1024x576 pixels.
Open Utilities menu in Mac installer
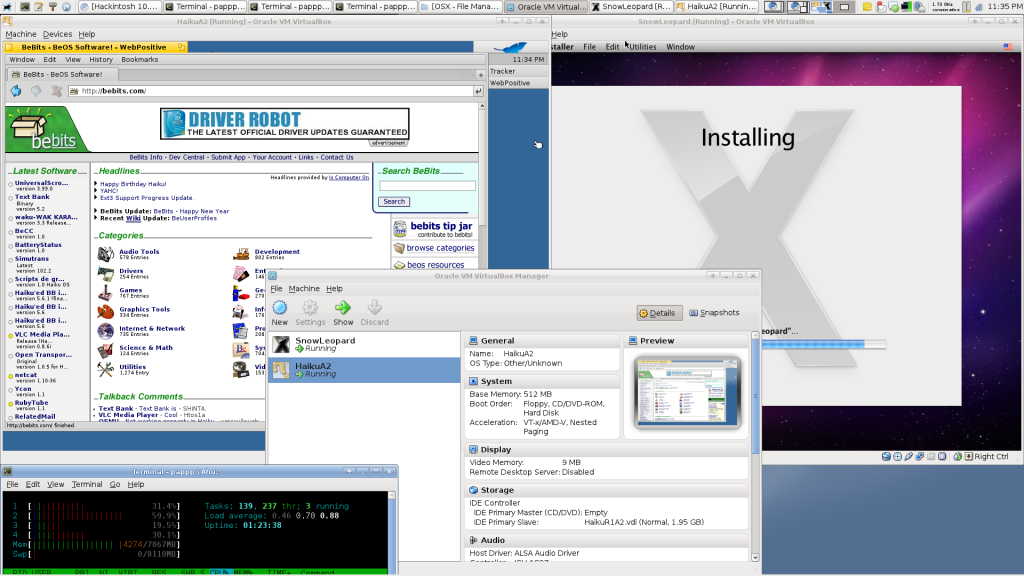pos(643,47)
